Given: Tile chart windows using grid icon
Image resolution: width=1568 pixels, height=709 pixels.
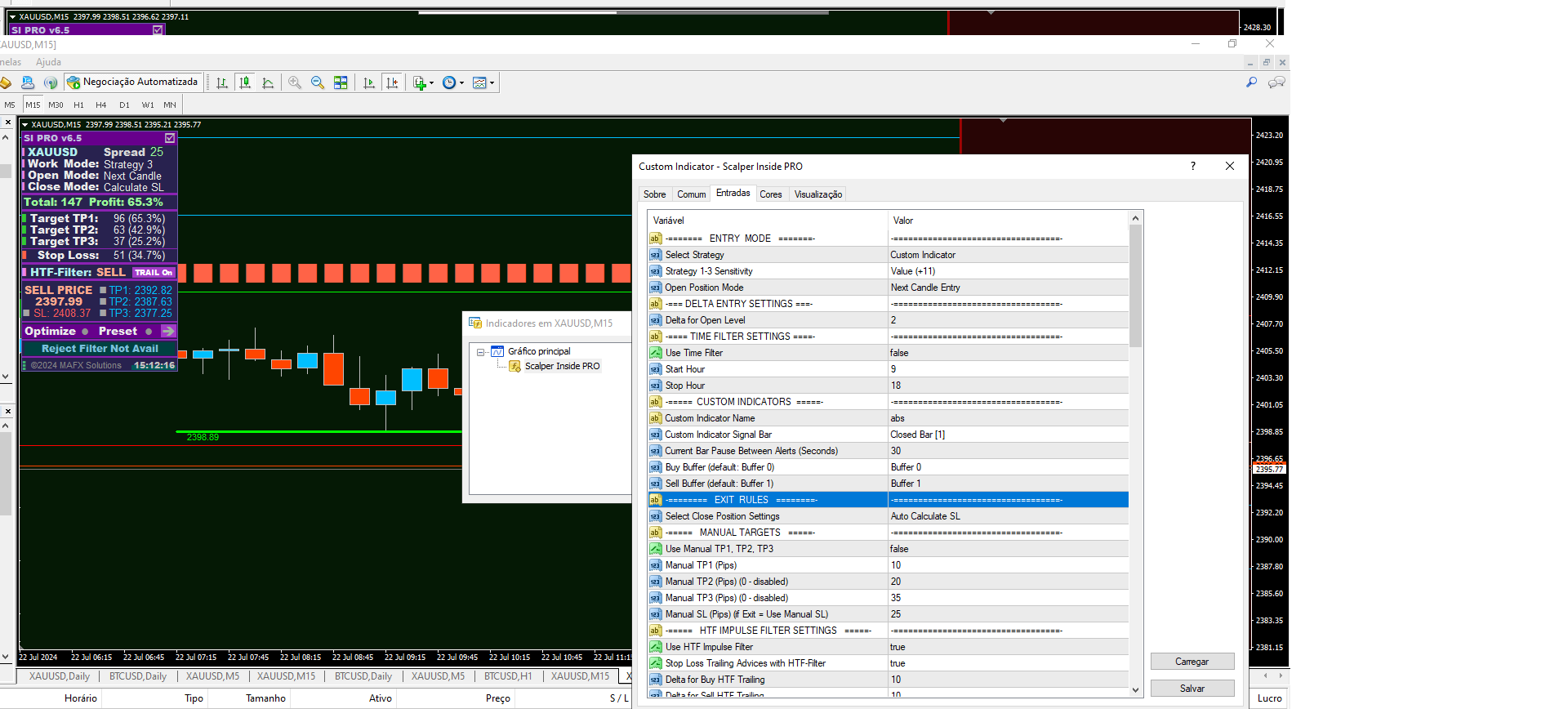Looking at the screenshot, I should coord(341,82).
